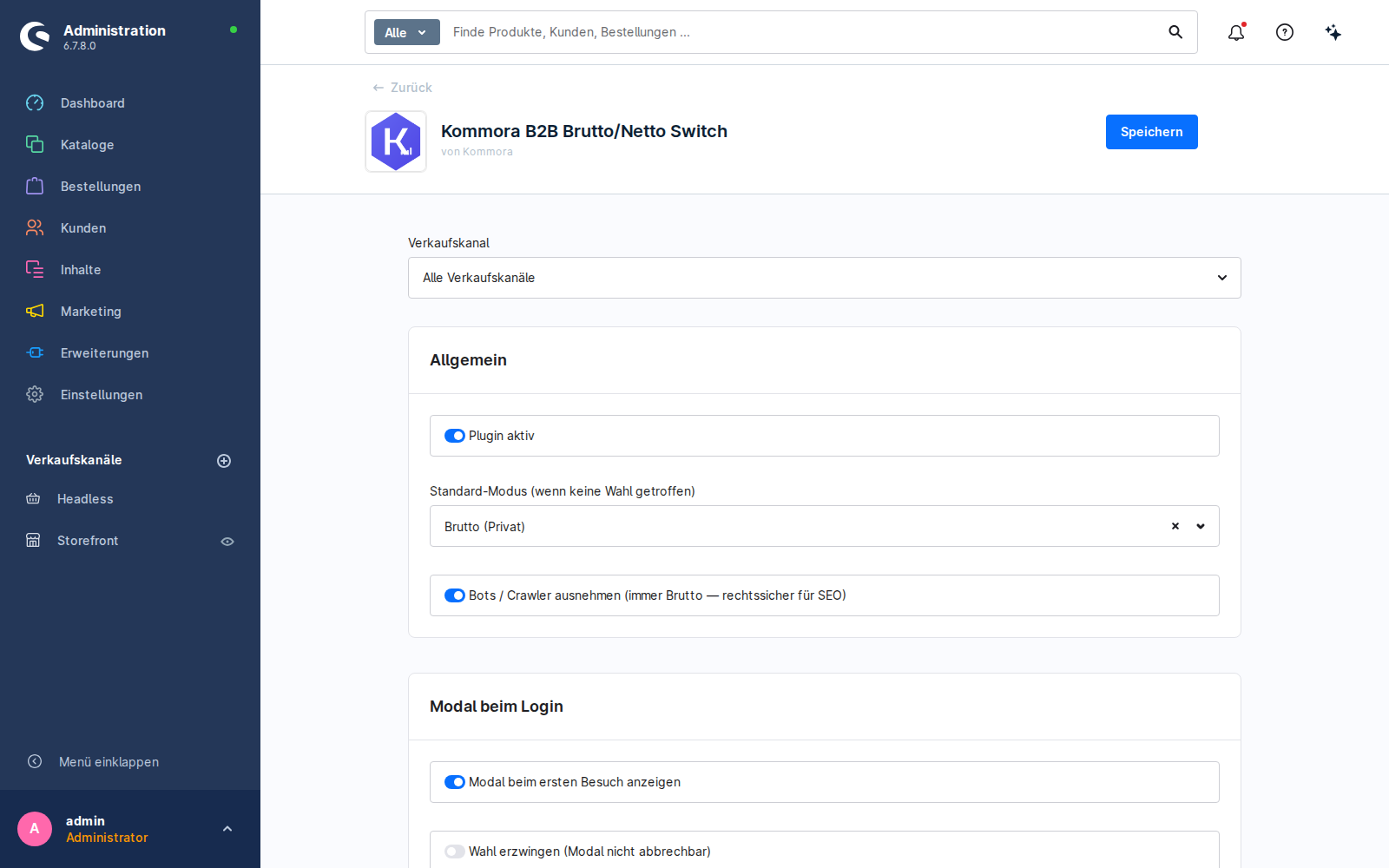
Task: Show Storefront via eye icon
Action: (x=227, y=542)
